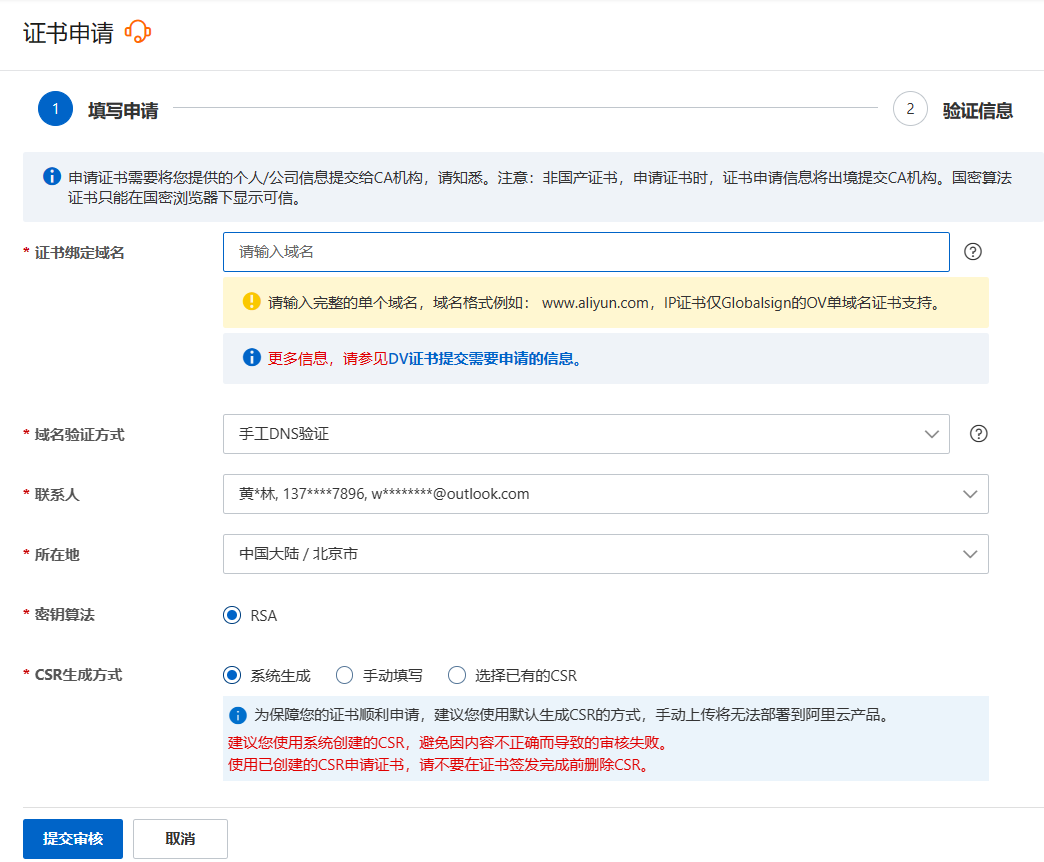Screen dimensions: 1044x862
Task: Click the info icon in CSR notice
Action: pyautogui.click(x=238, y=716)
